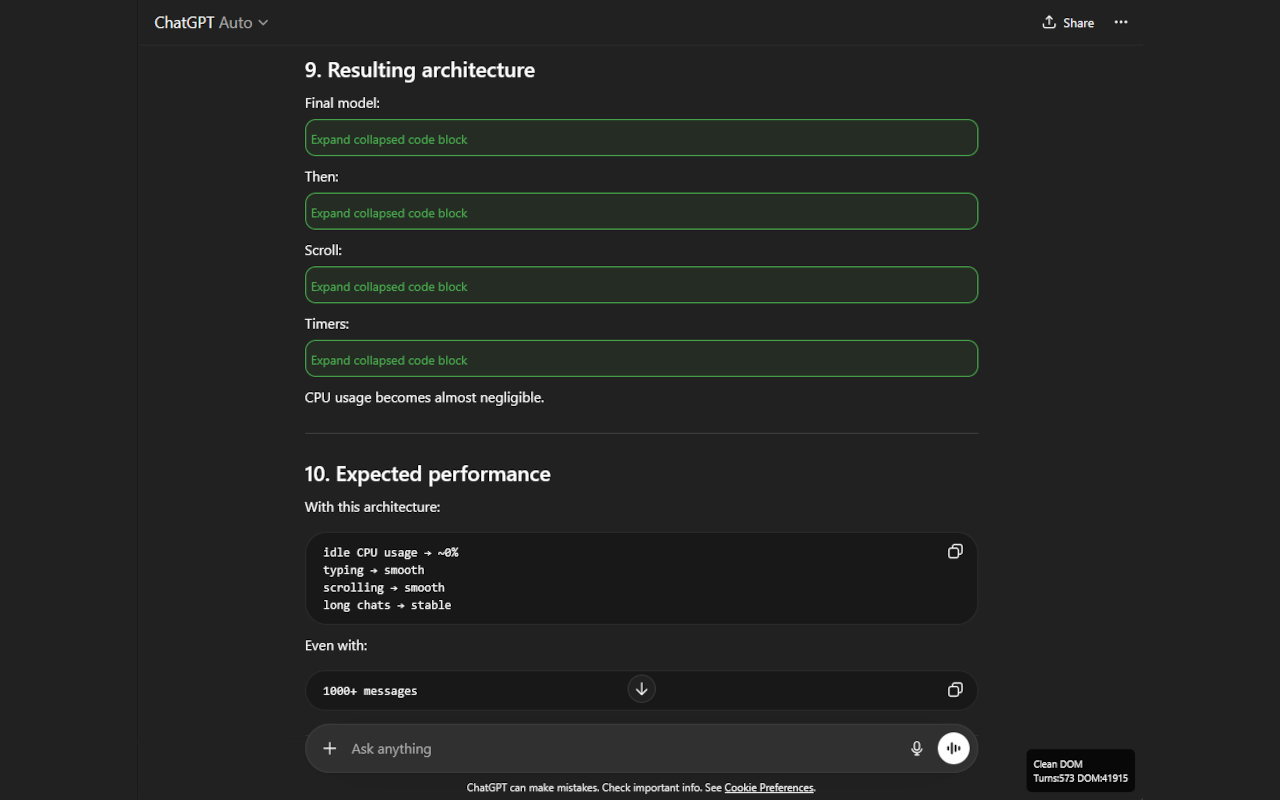Jump to bottom with down-arrow button
The width and height of the screenshot is (1280, 800).
[641, 689]
